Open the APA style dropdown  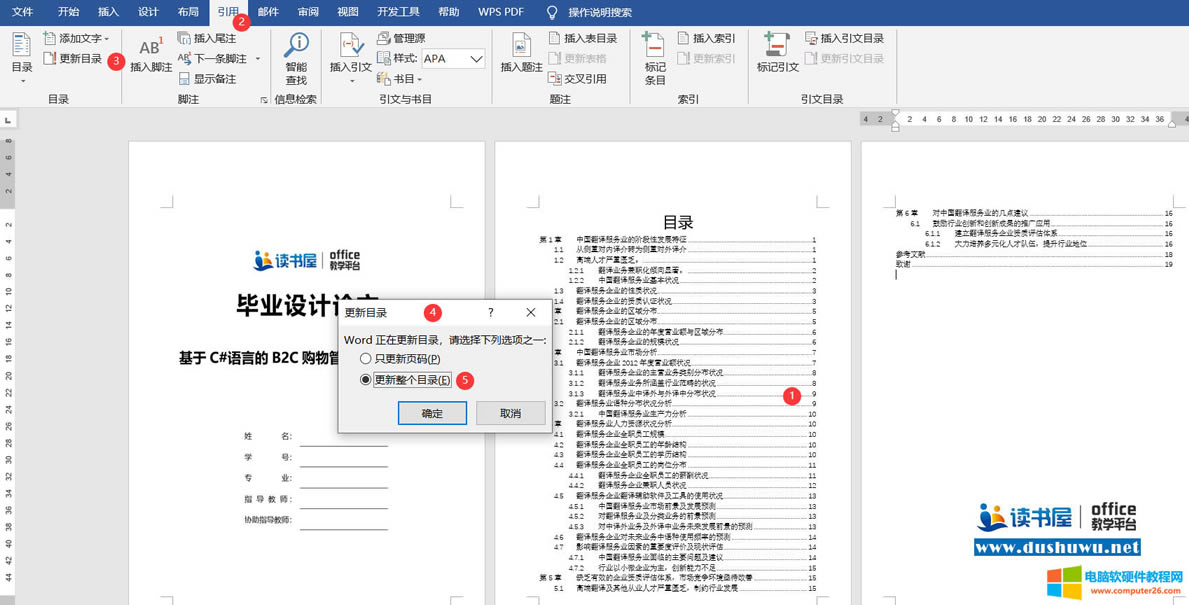coord(476,59)
